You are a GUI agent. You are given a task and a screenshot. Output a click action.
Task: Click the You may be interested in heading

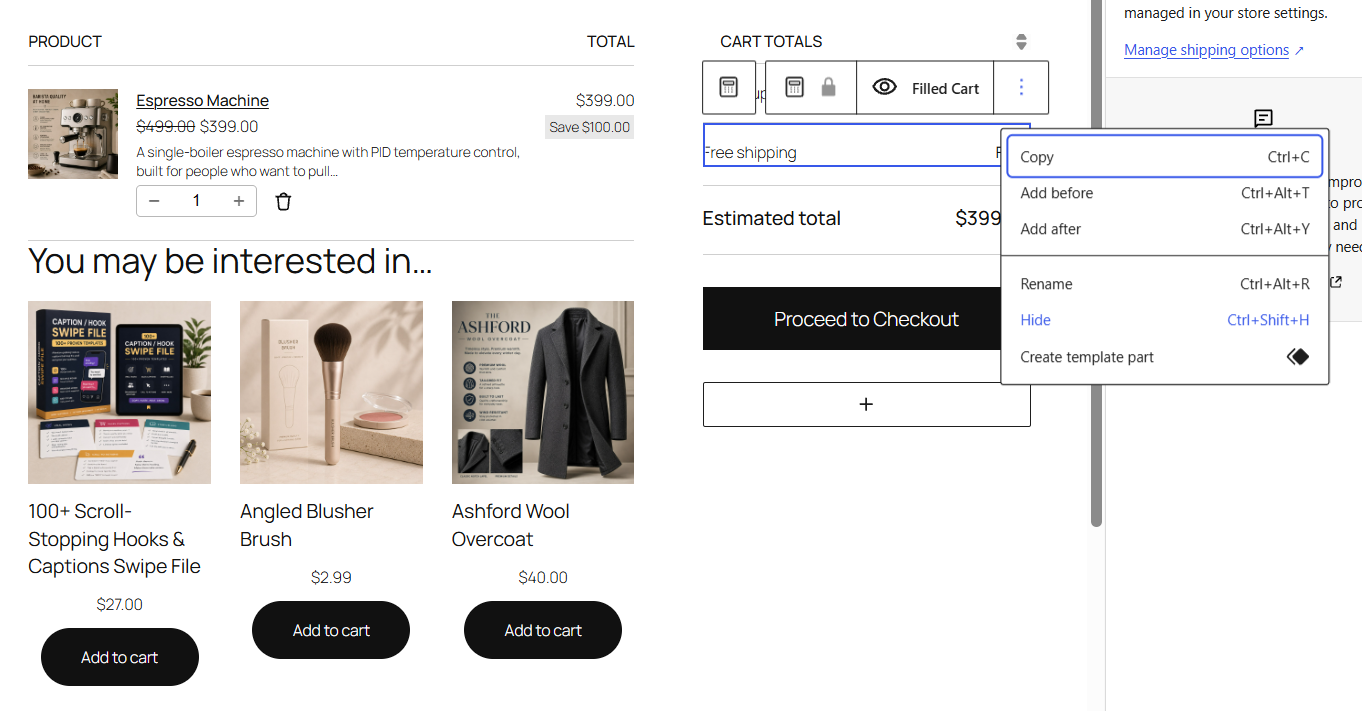230,261
